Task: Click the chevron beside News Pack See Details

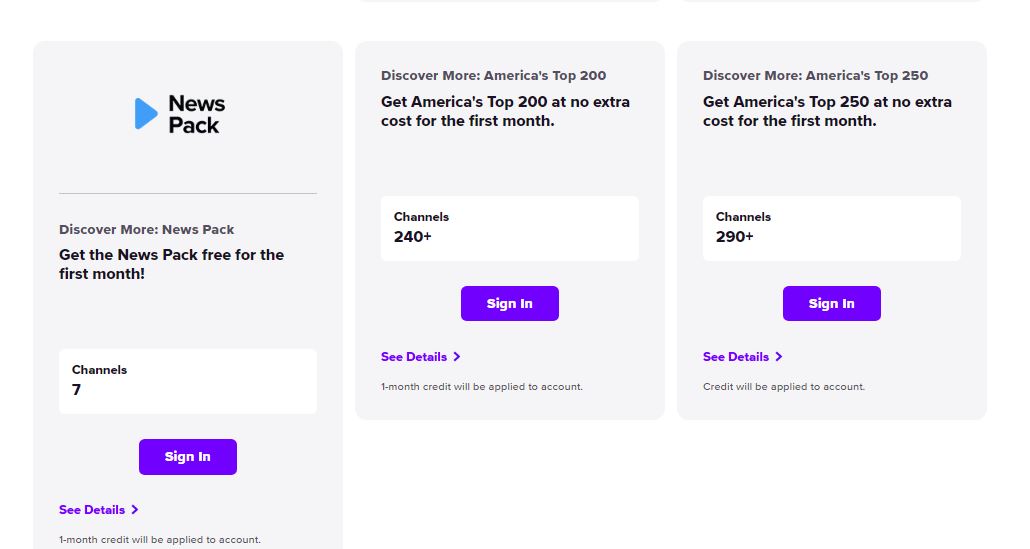Action: (135, 510)
